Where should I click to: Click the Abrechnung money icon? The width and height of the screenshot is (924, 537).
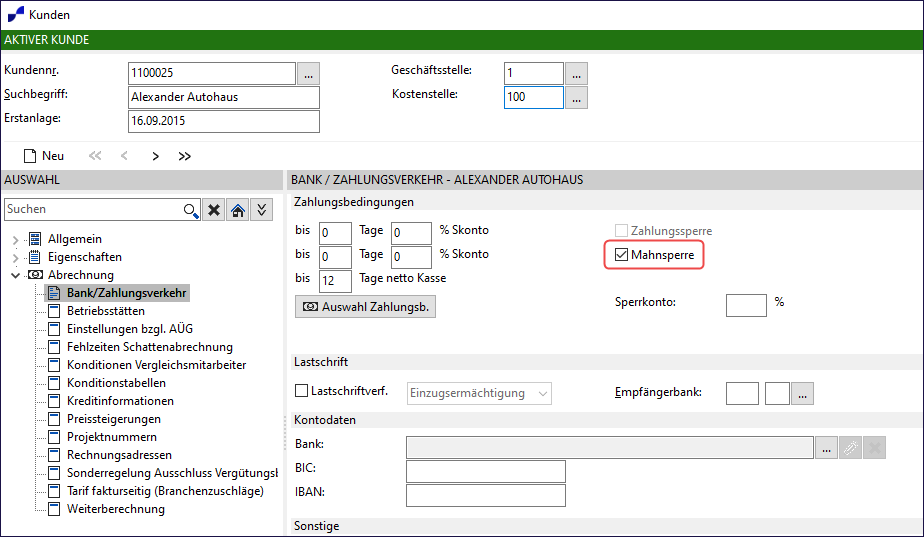click(x=35, y=275)
